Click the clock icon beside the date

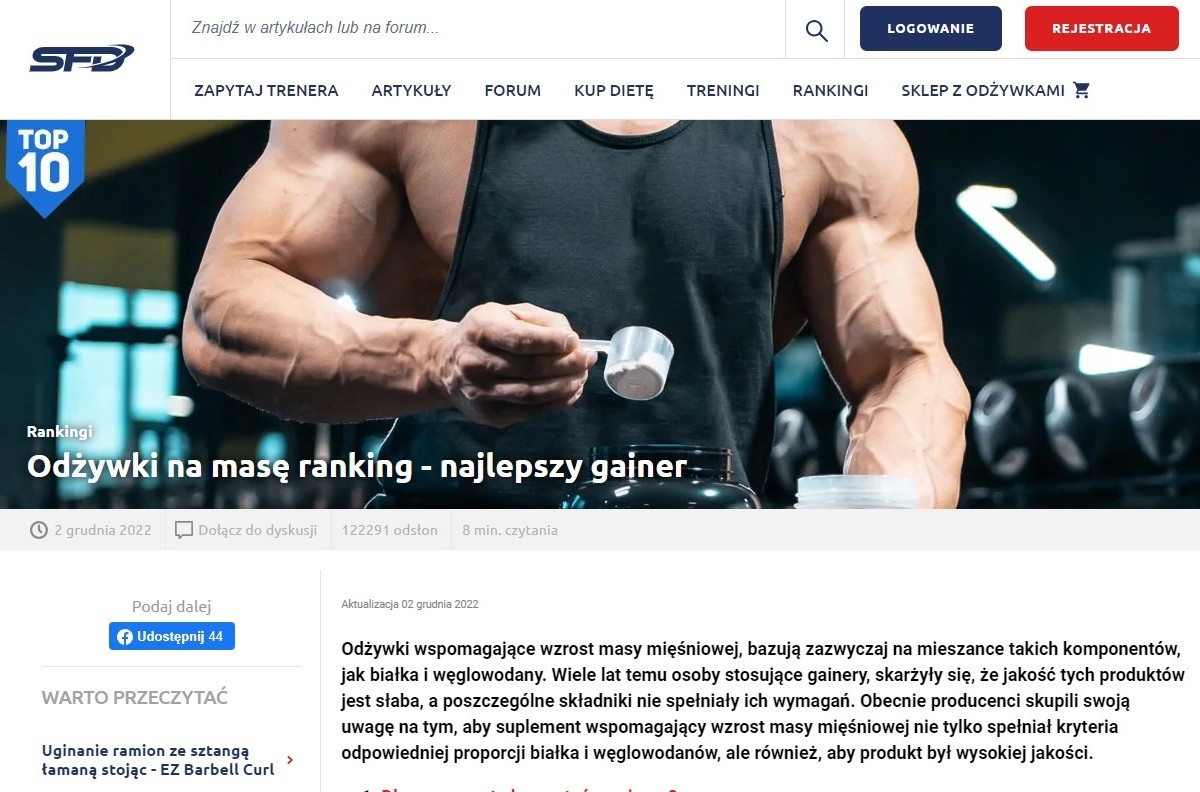[x=39, y=530]
